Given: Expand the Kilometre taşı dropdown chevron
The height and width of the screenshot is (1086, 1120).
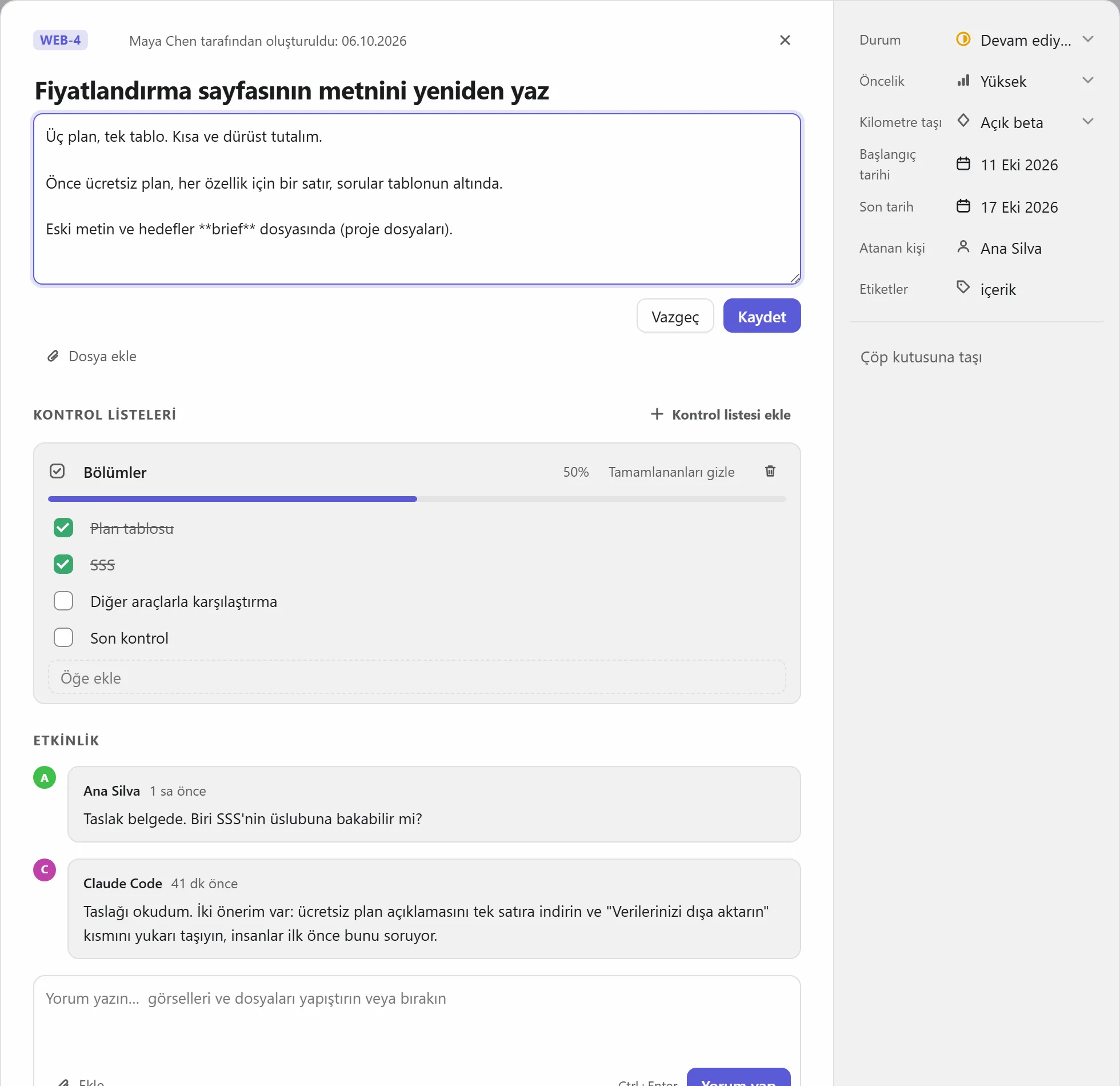Looking at the screenshot, I should click(x=1088, y=122).
